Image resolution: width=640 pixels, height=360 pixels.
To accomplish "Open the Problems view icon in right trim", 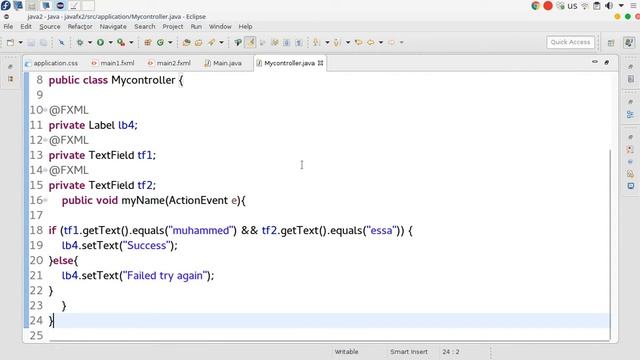I will 631,150.
